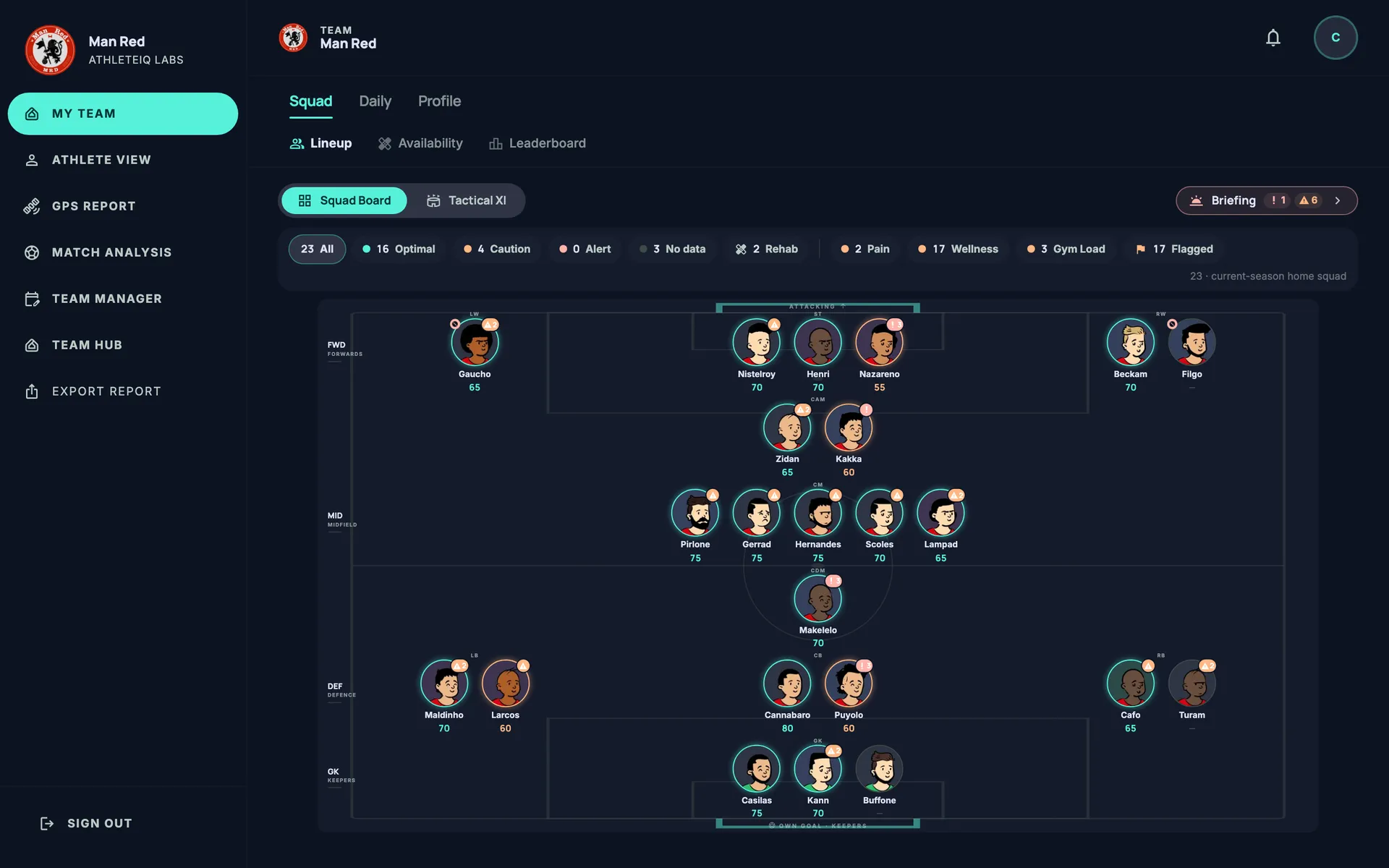1389x868 pixels.
Task: Filter by 2 Rehab players
Action: coord(767,249)
